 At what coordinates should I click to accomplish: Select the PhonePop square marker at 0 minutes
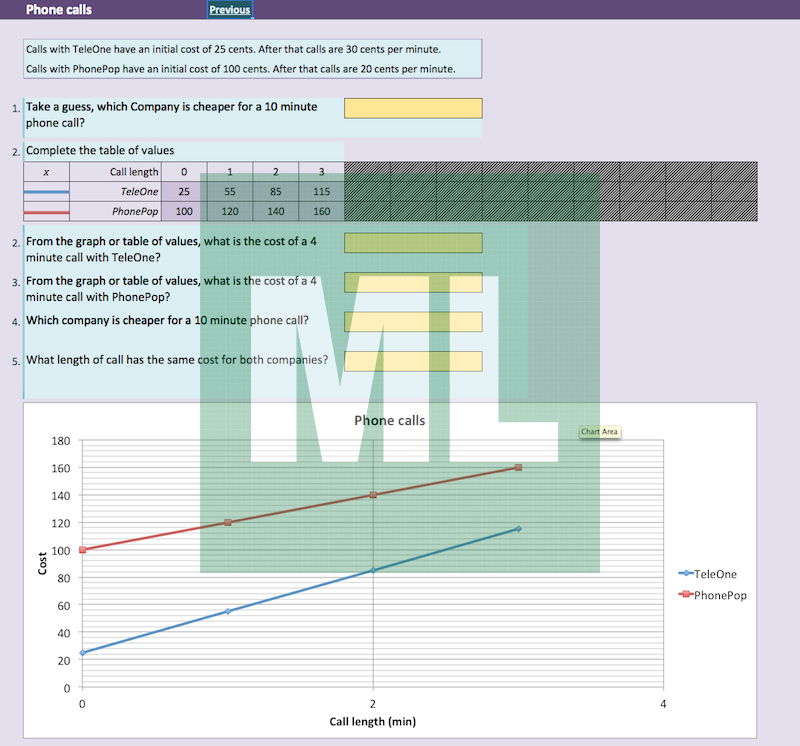tap(83, 550)
